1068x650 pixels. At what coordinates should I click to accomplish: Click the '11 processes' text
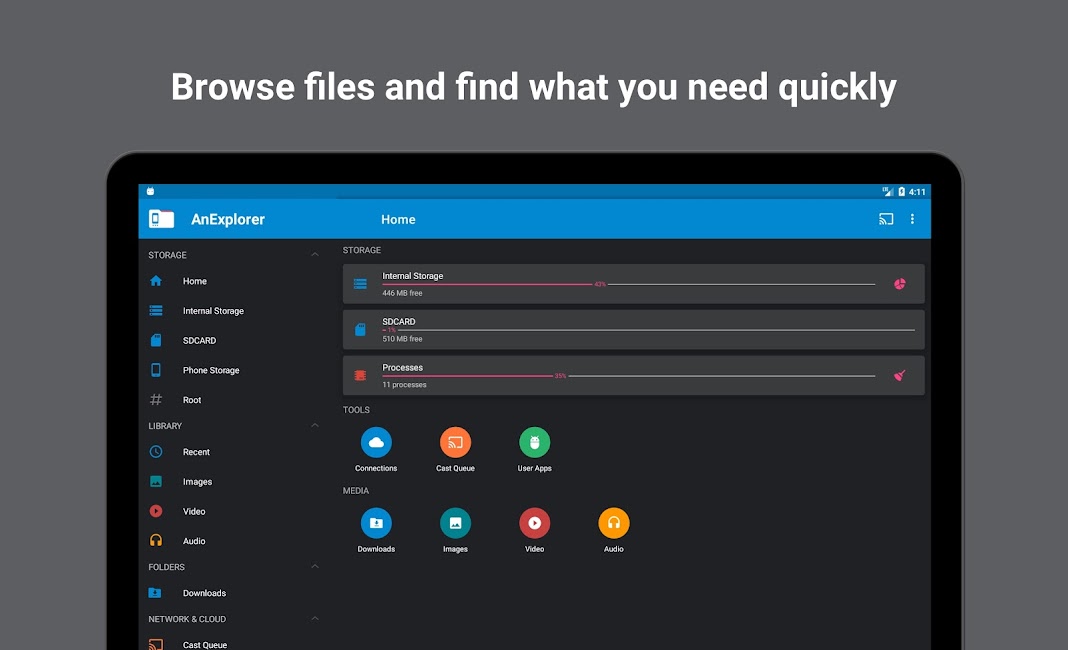click(404, 384)
